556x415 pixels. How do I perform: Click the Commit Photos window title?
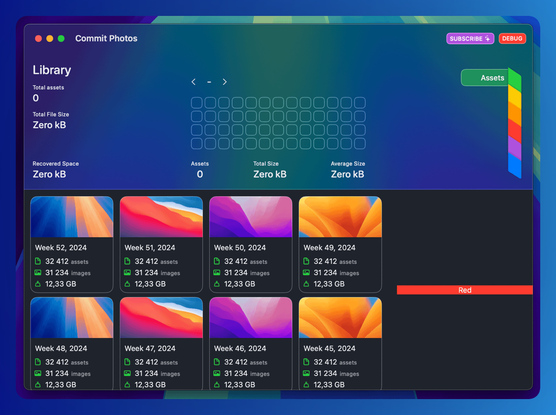point(106,38)
